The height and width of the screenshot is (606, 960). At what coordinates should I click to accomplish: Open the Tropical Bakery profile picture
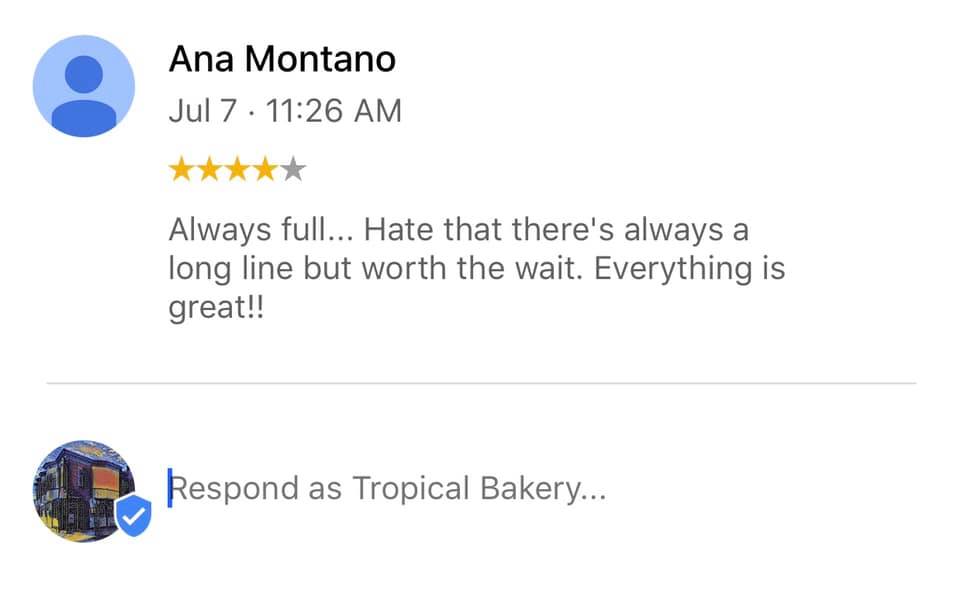point(80,487)
